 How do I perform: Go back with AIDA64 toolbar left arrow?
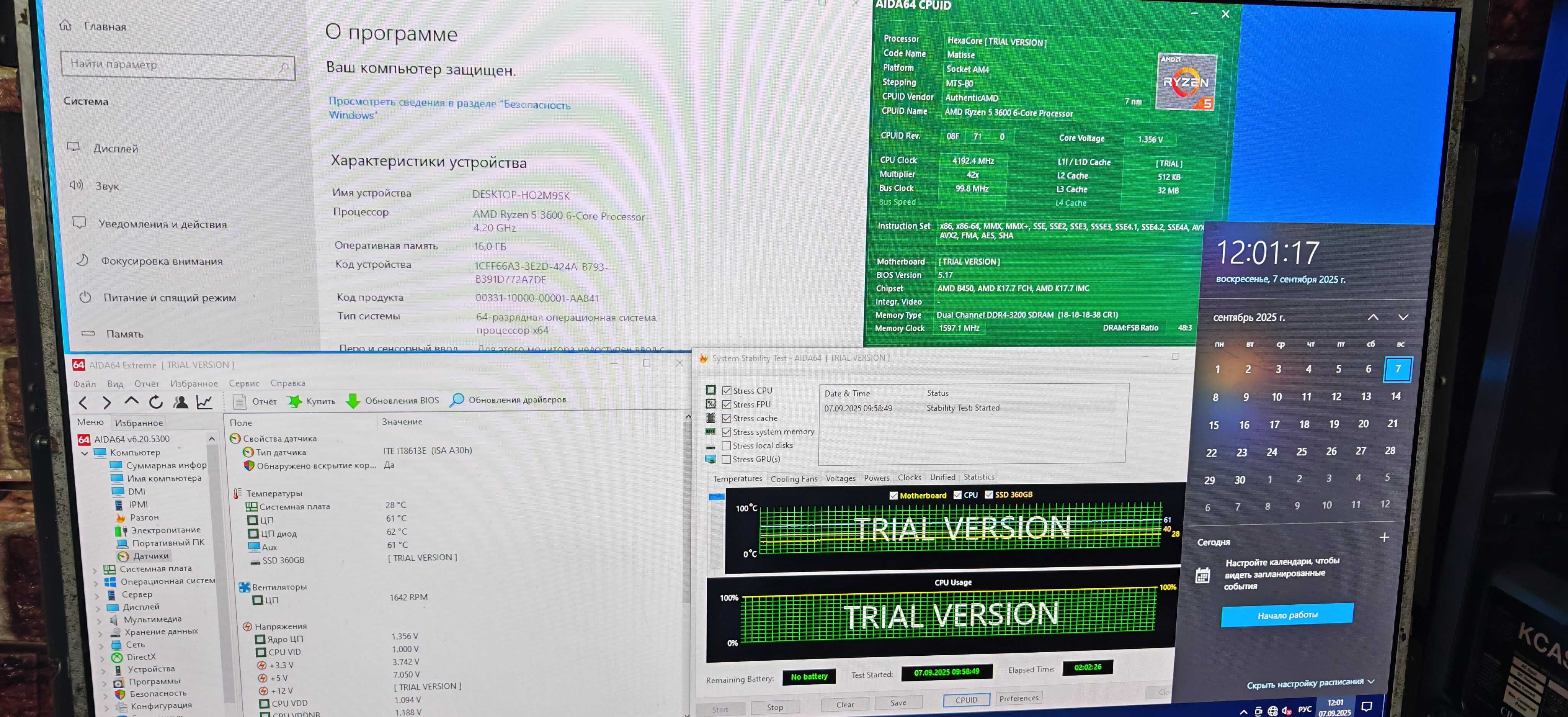click(83, 403)
